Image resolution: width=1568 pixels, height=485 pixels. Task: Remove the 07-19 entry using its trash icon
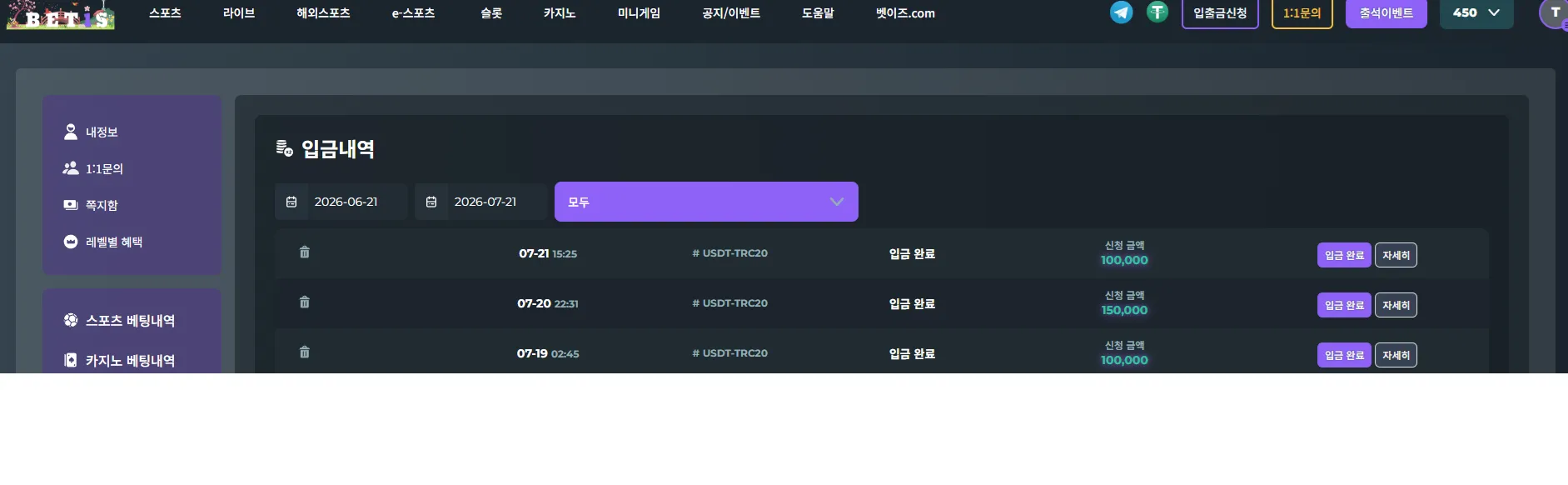click(x=305, y=352)
